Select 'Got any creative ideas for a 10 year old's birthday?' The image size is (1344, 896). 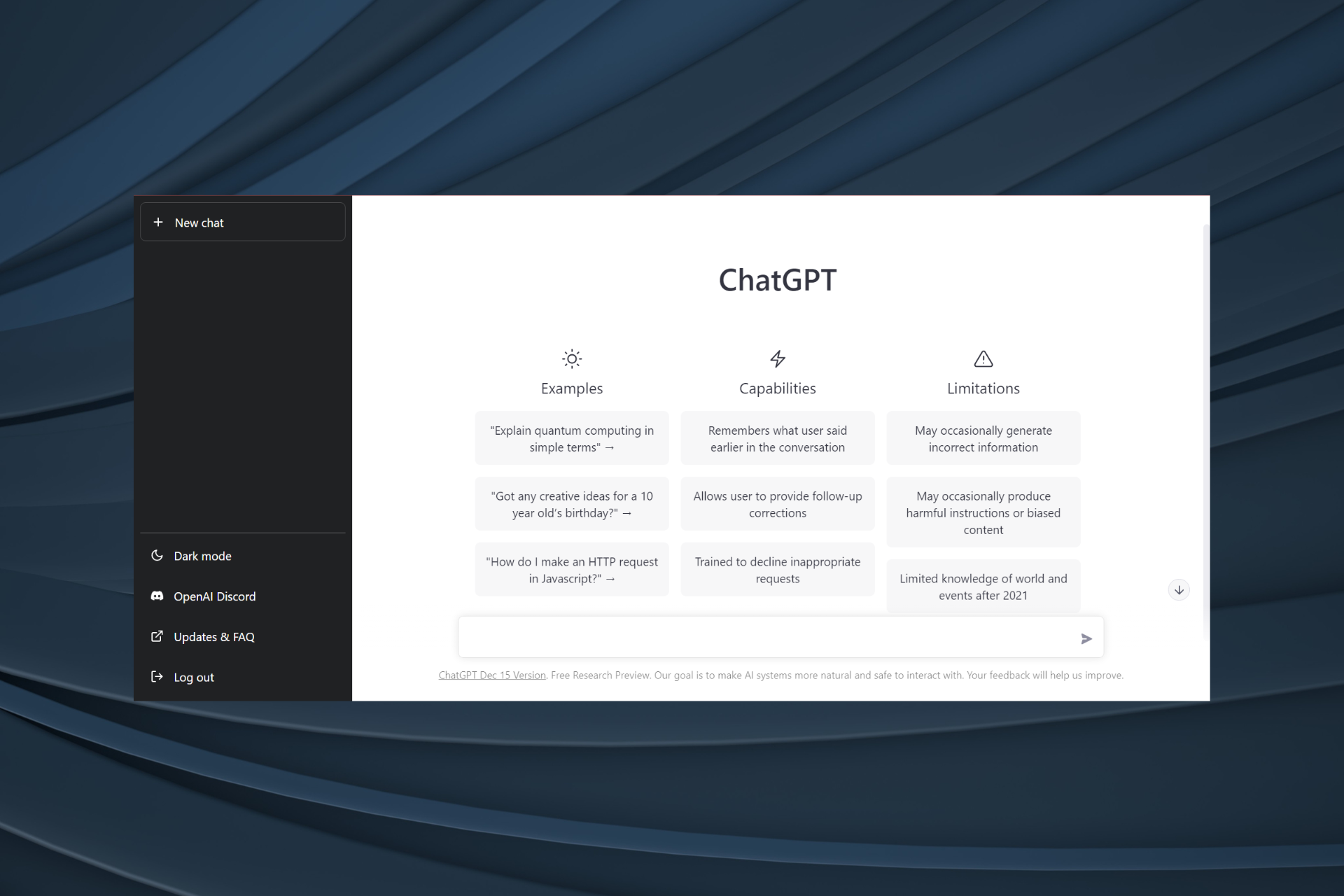tap(572, 504)
